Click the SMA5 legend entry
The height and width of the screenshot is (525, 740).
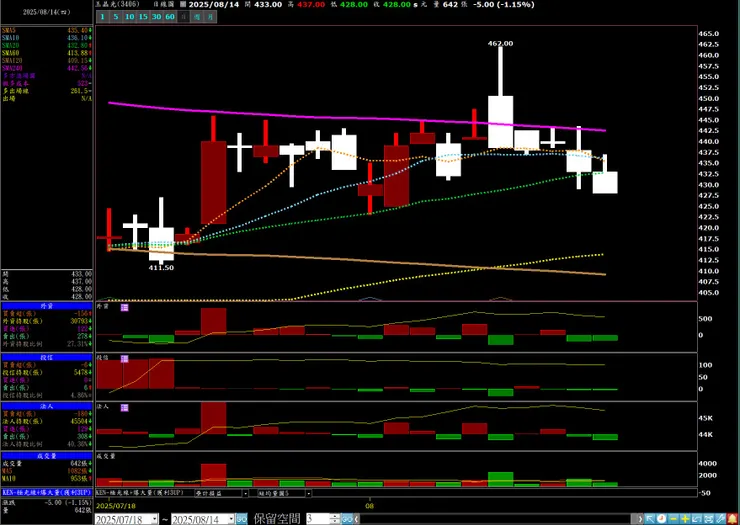pyautogui.click(x=47, y=30)
